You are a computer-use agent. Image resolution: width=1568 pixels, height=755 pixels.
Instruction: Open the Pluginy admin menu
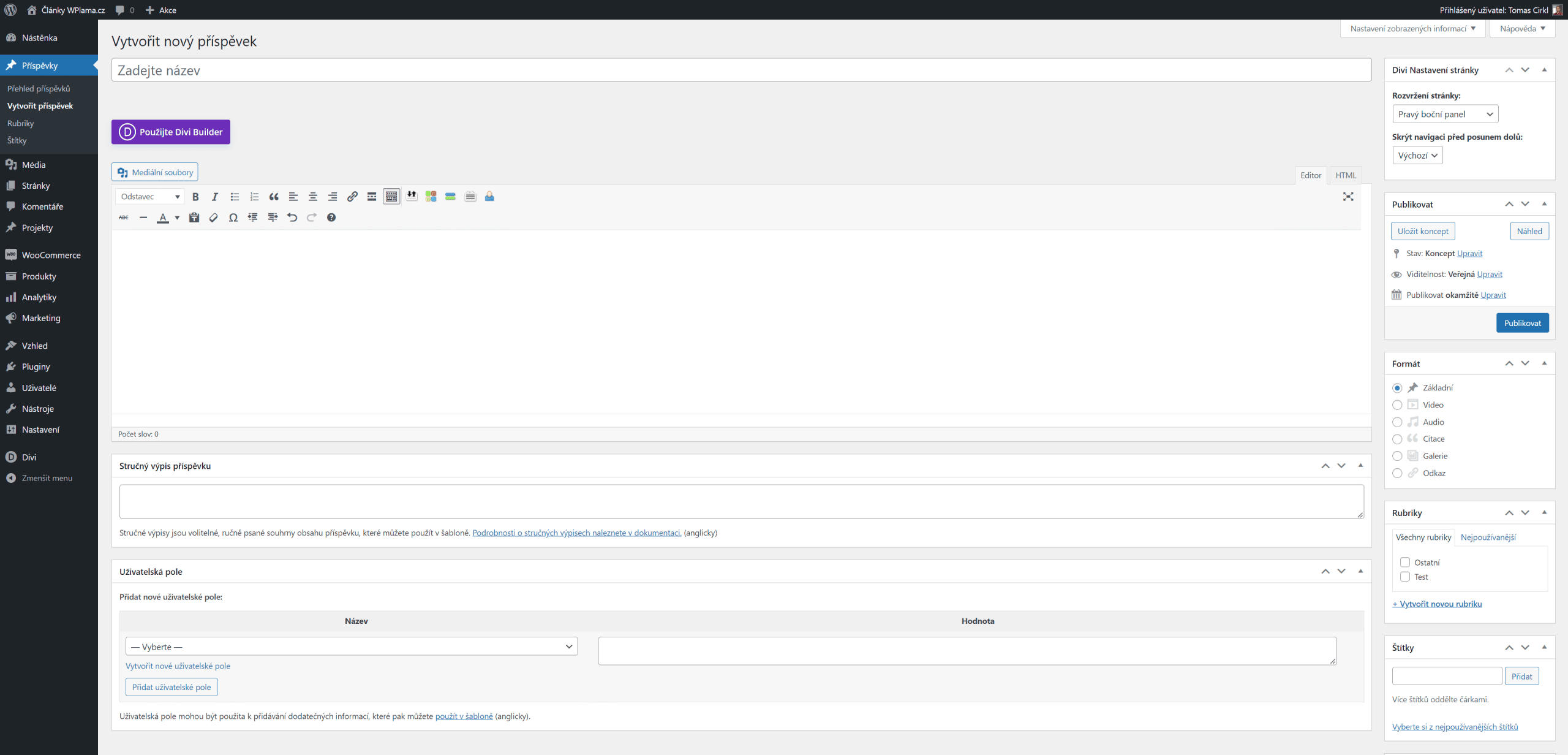pos(49,366)
